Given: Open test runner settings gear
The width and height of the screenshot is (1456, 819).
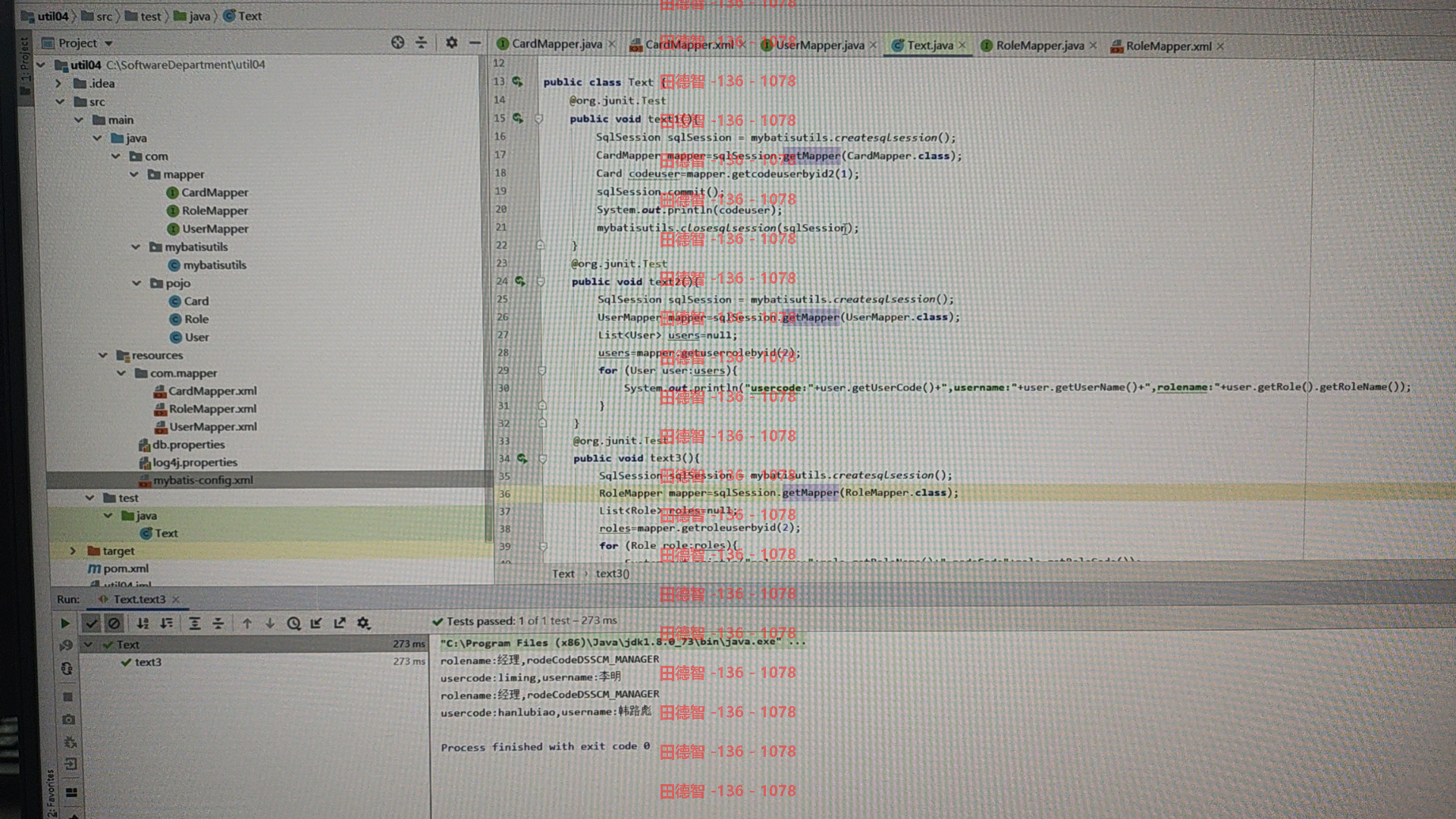Looking at the screenshot, I should (x=363, y=623).
